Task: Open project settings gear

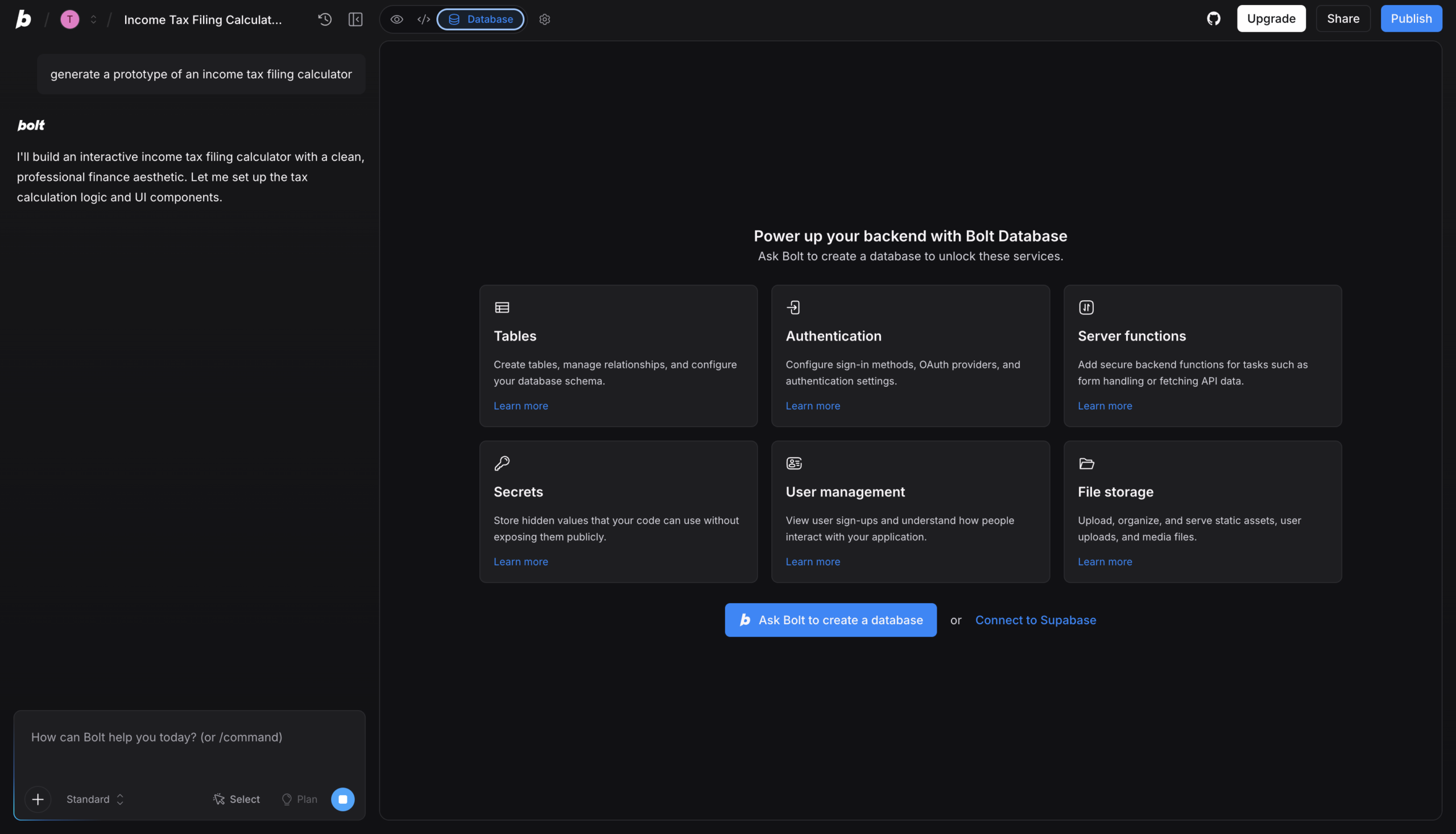Action: click(544, 19)
